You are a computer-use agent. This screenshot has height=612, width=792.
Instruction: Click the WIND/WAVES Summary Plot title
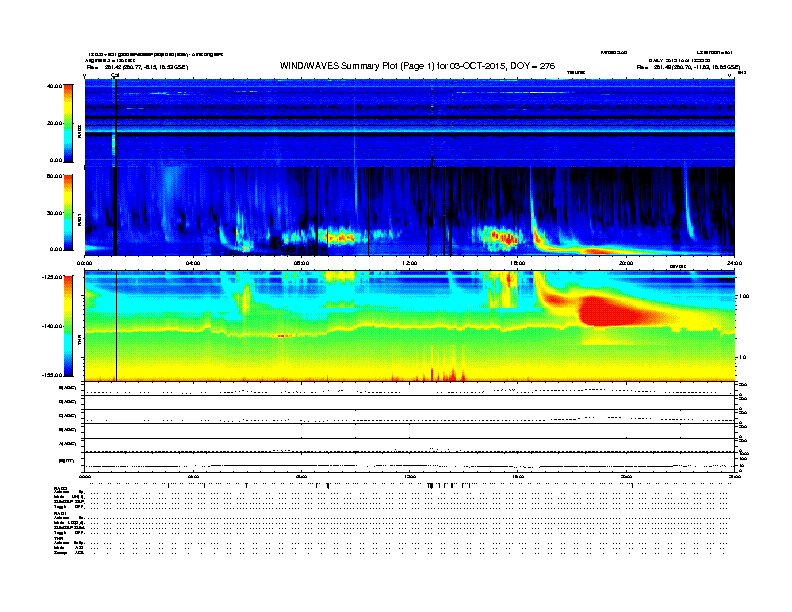coord(417,66)
